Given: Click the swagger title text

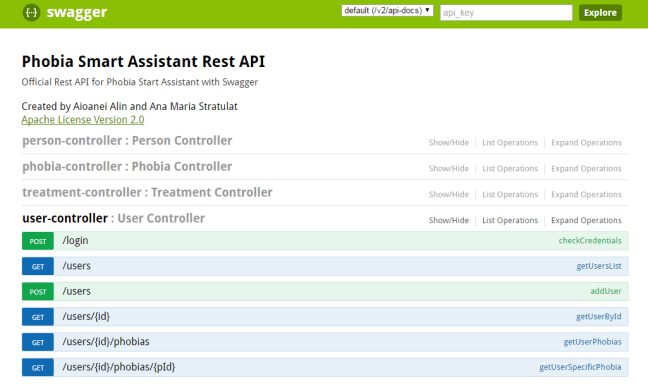Looking at the screenshot, I should click(x=77, y=12).
